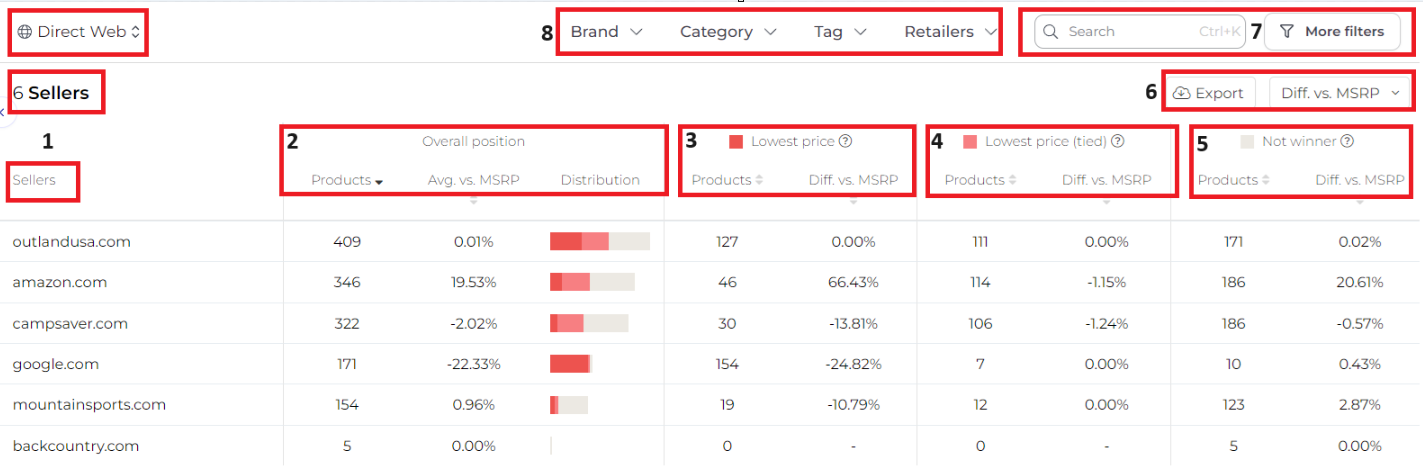The image size is (1423, 474).
Task: Focus the Search input field
Action: click(x=1130, y=32)
